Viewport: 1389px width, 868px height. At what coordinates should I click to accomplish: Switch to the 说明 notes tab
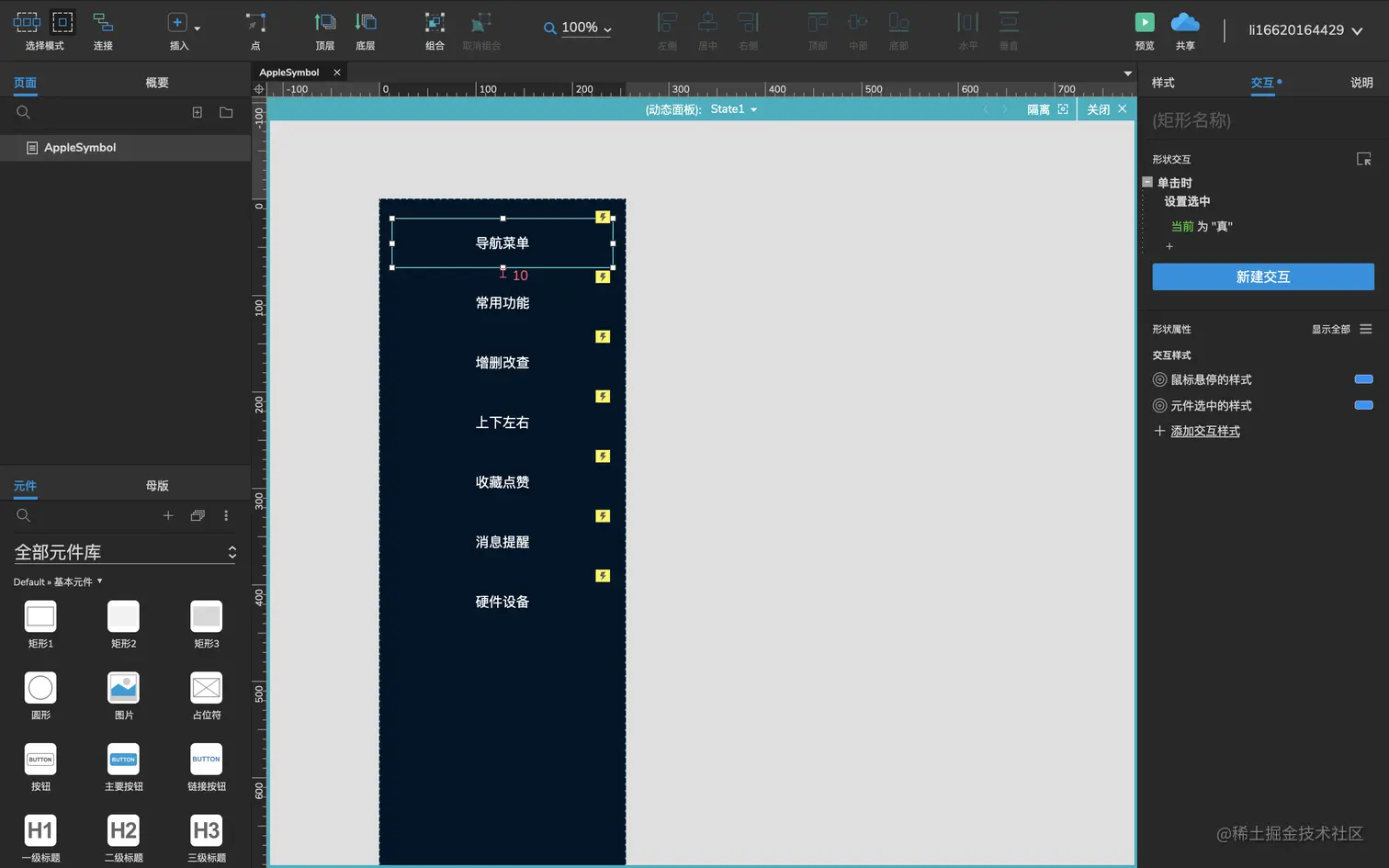(1361, 83)
